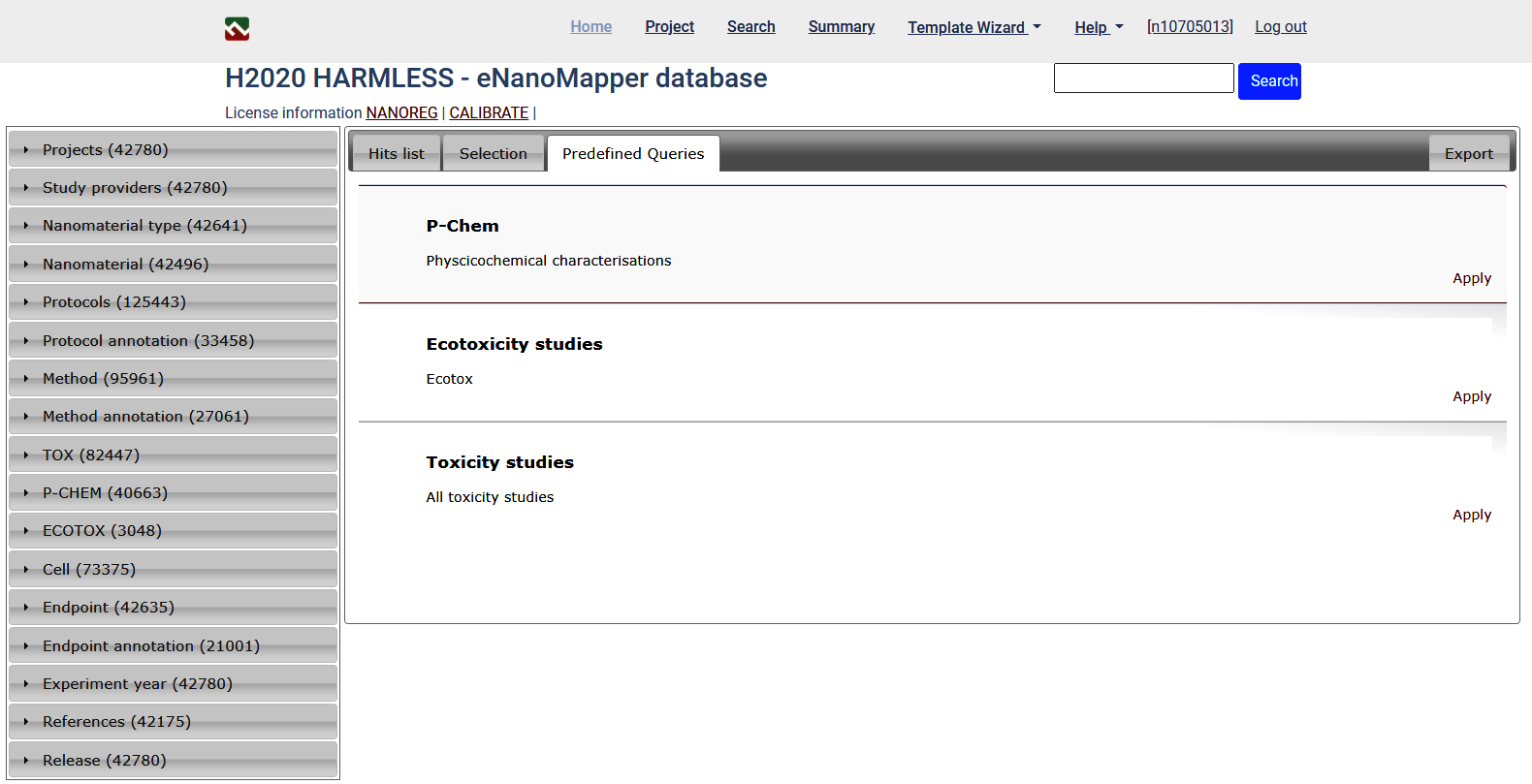Open the Home navigation link
This screenshot has width=1532, height=784.
click(590, 27)
